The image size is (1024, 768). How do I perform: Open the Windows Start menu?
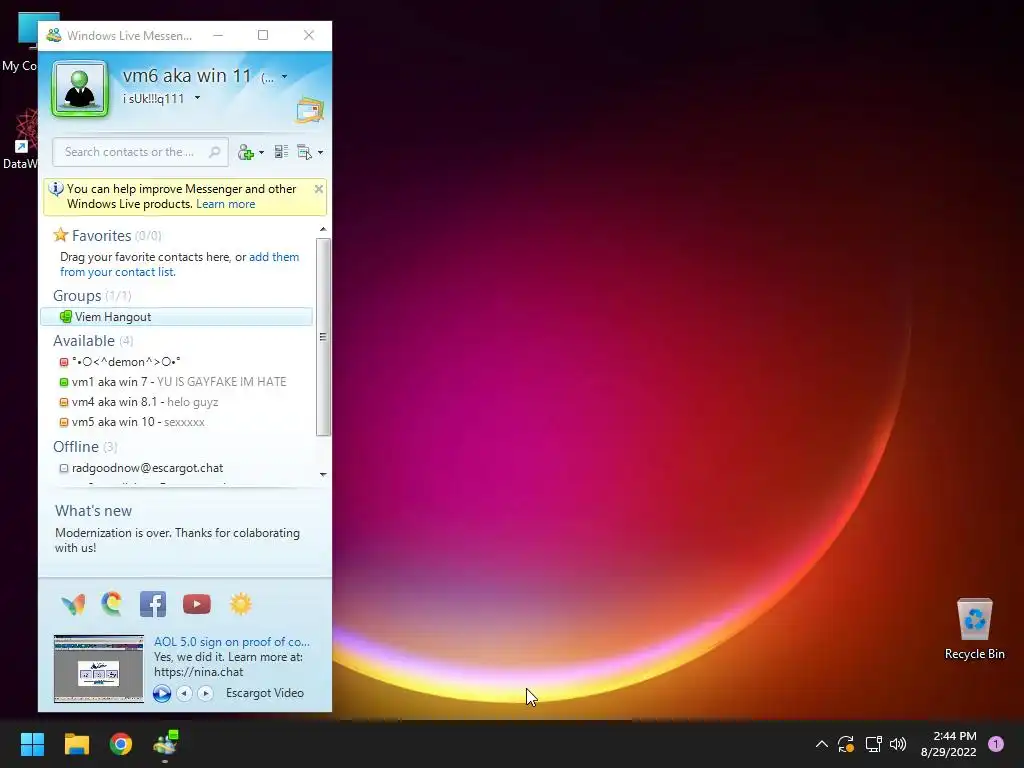click(32, 744)
